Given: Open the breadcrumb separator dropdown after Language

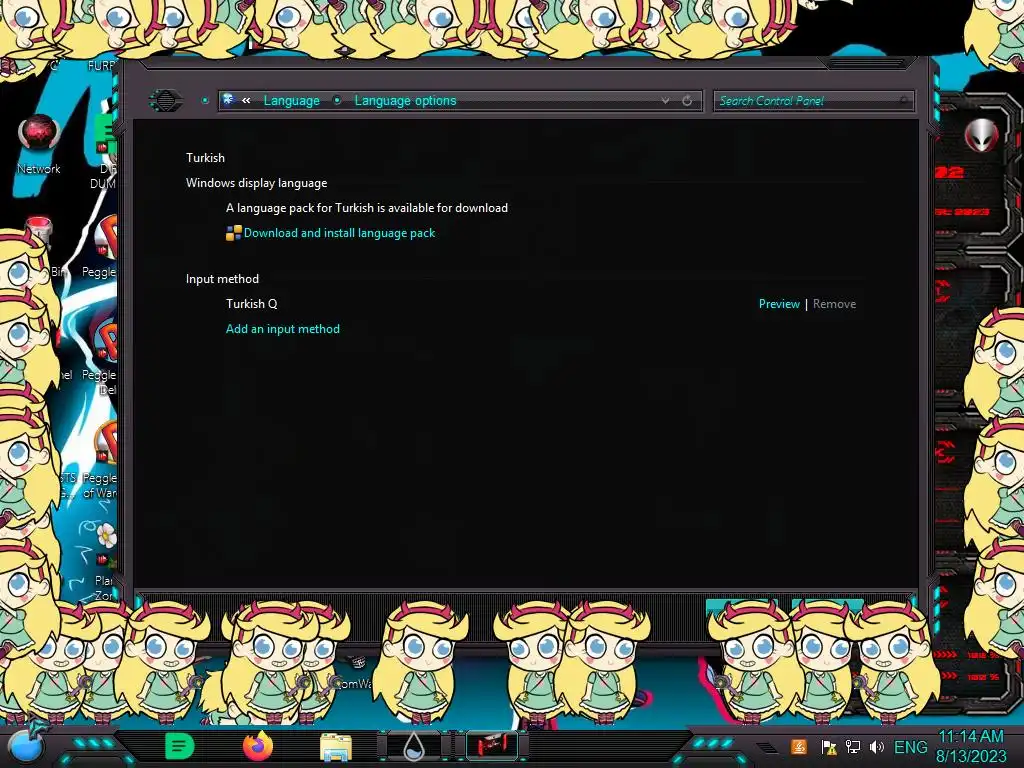Looking at the screenshot, I should coord(337,101).
